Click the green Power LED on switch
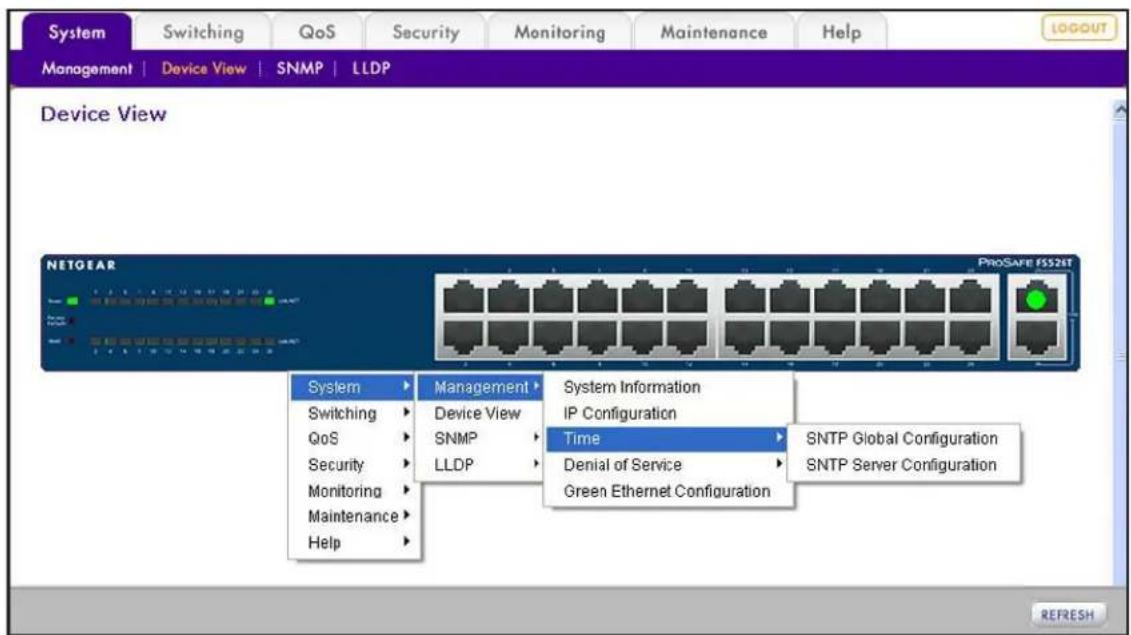This screenshot has height=635, width=1131. click(72, 300)
